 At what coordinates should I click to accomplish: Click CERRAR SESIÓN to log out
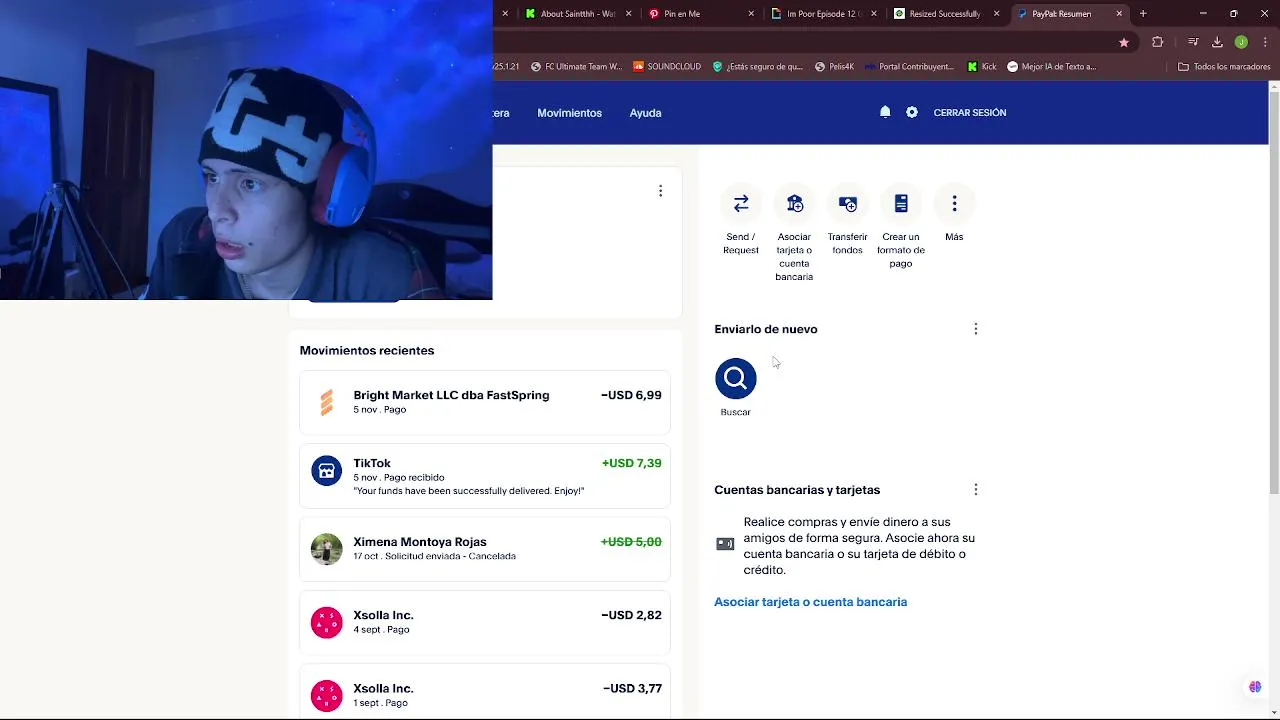[x=970, y=113]
